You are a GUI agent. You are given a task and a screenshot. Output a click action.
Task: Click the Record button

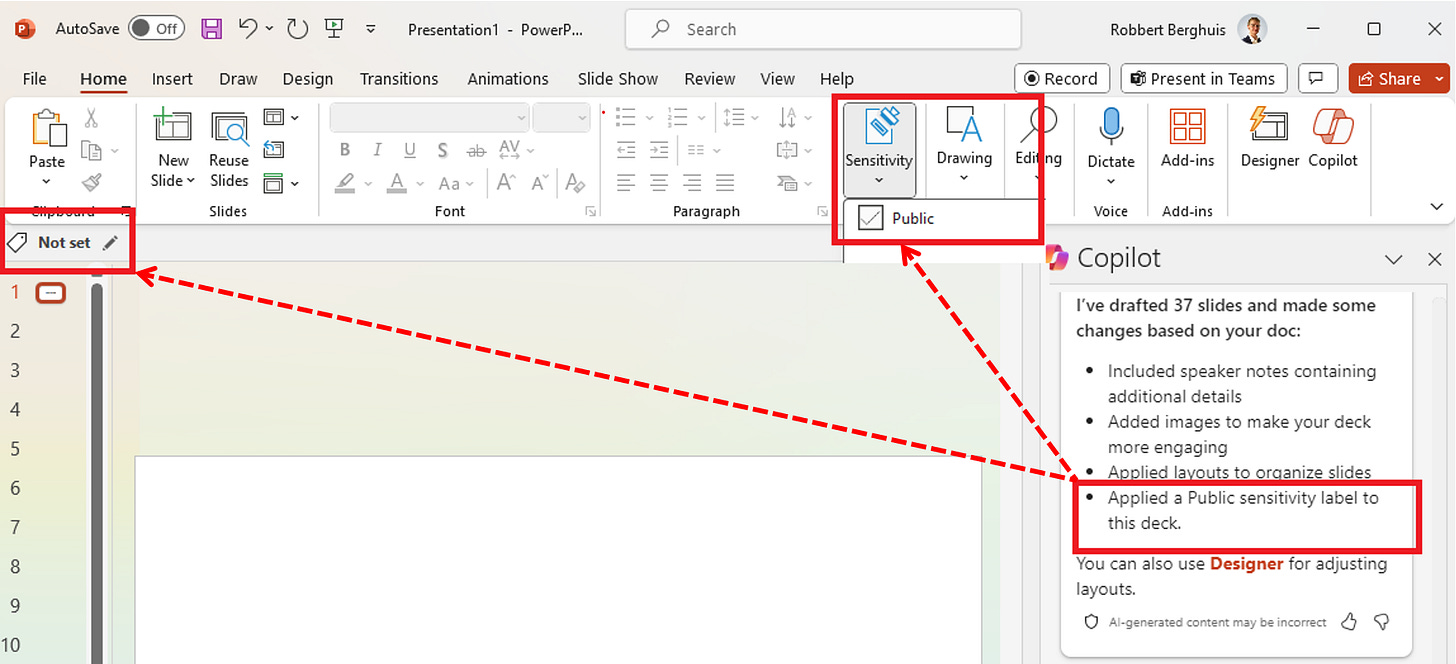click(1062, 79)
